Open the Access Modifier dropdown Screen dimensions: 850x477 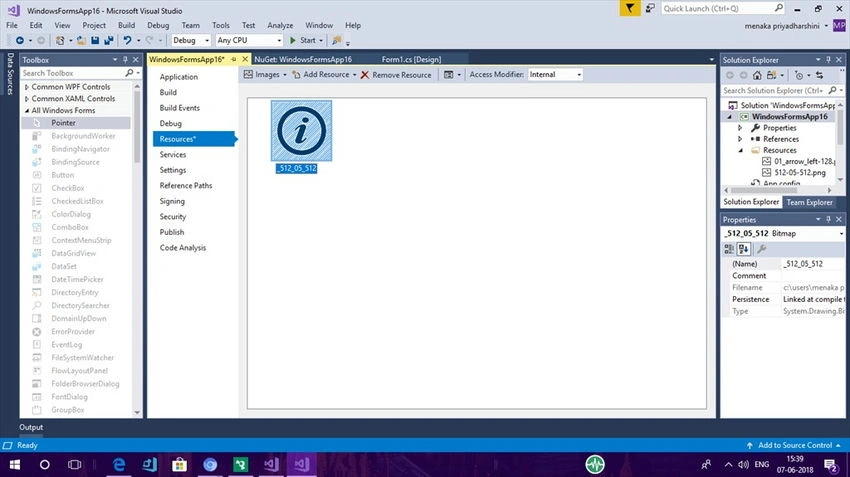(x=556, y=75)
